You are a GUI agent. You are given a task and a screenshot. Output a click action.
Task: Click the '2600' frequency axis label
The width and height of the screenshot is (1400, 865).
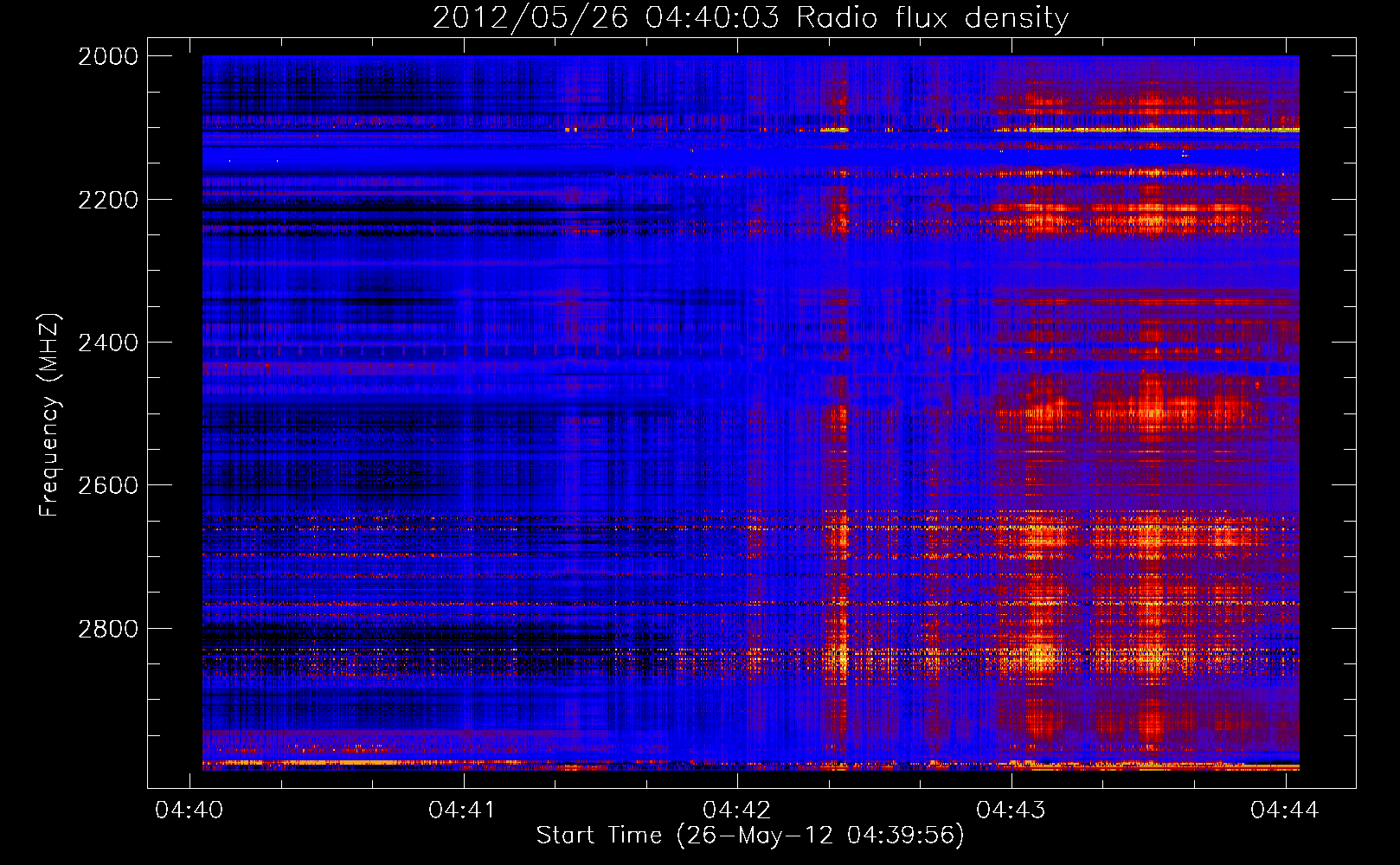pyautogui.click(x=108, y=485)
